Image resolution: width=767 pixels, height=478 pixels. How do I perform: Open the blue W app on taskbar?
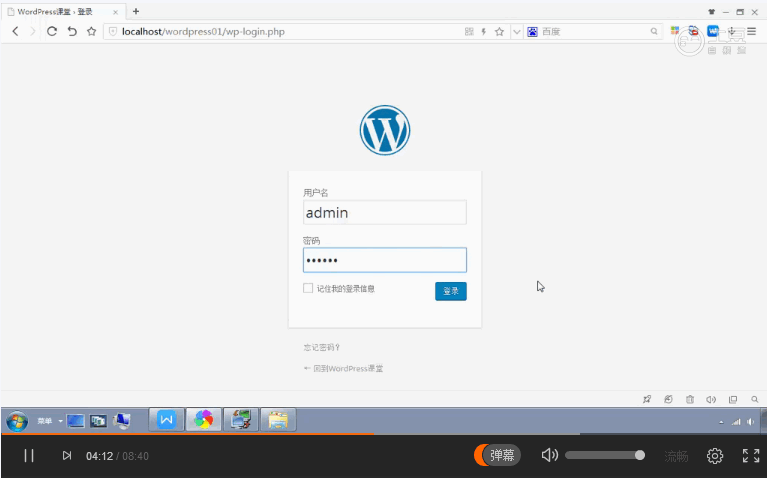click(166, 420)
